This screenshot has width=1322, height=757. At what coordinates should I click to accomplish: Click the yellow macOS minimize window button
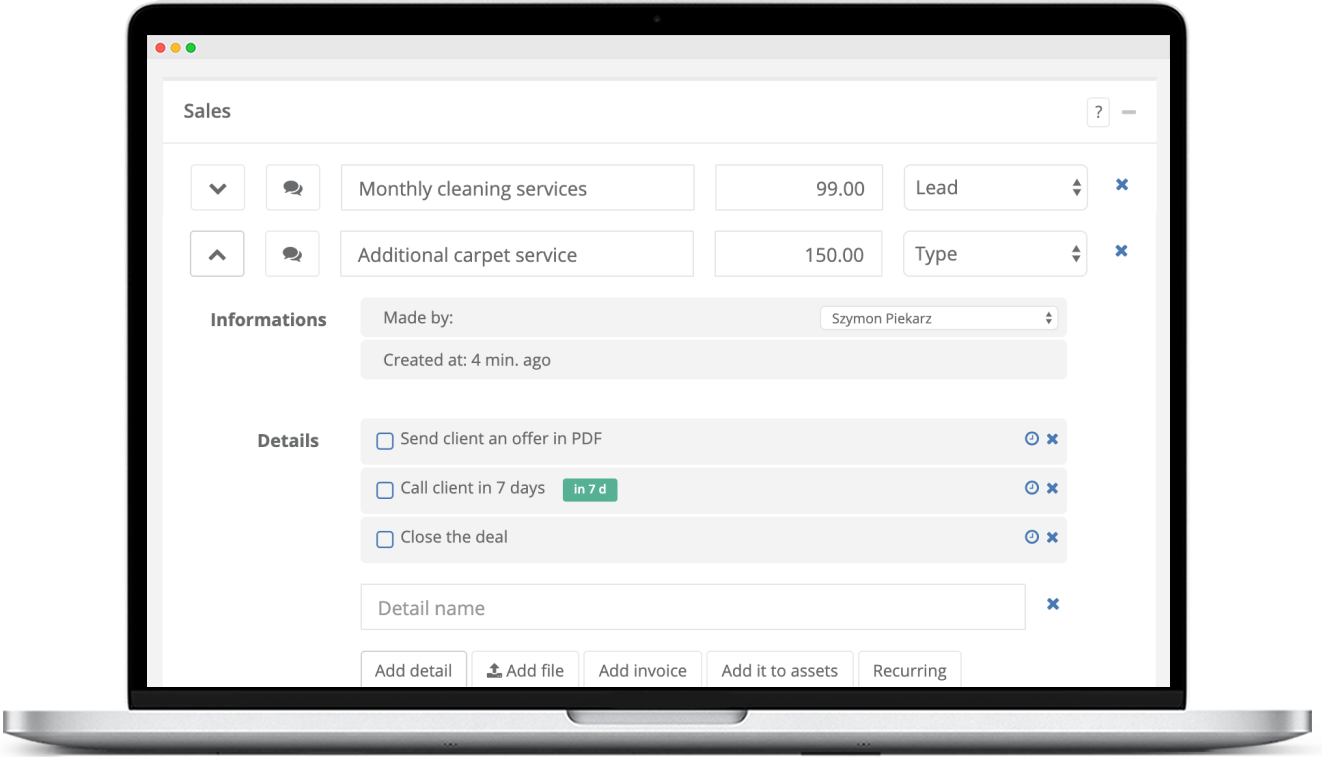pos(176,48)
